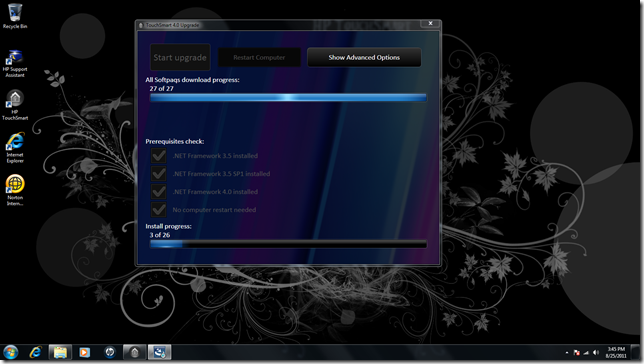Toggle the .NET Framework 3.5 SP1 installed checkbox
This screenshot has height=364, width=644.
pos(159,173)
